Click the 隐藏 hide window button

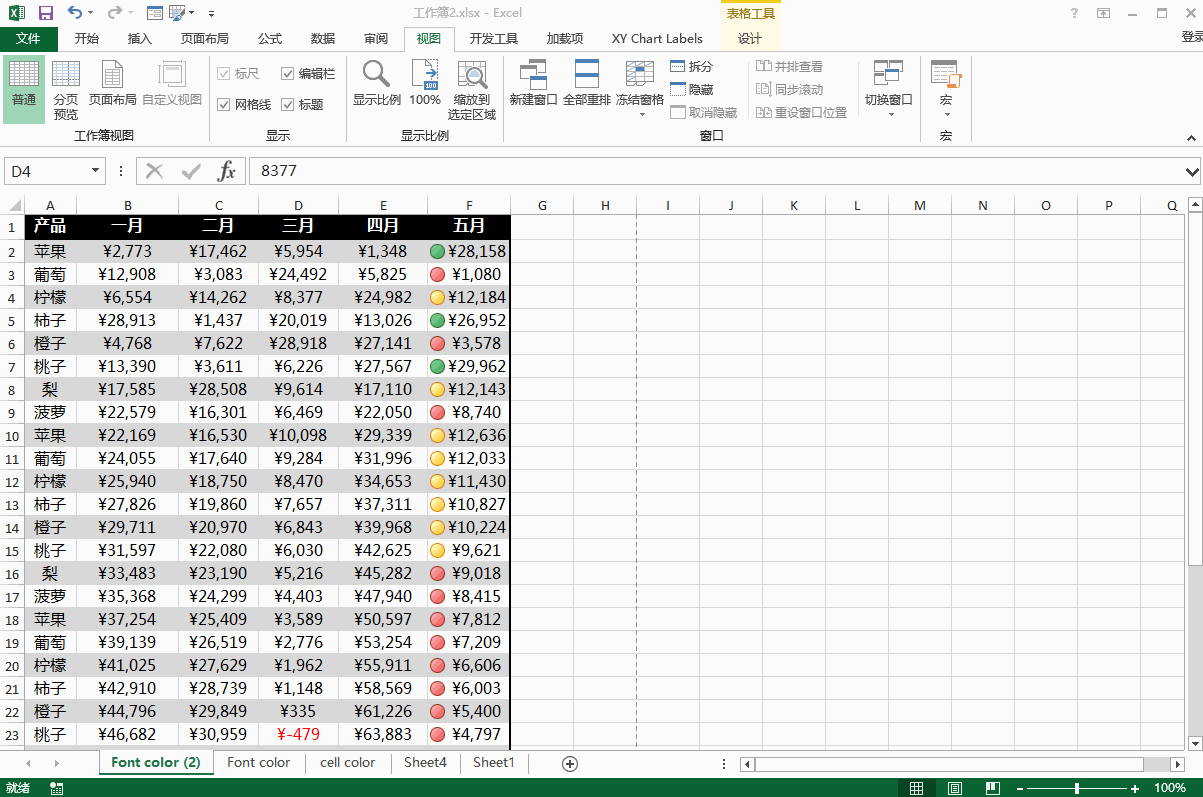click(692, 89)
